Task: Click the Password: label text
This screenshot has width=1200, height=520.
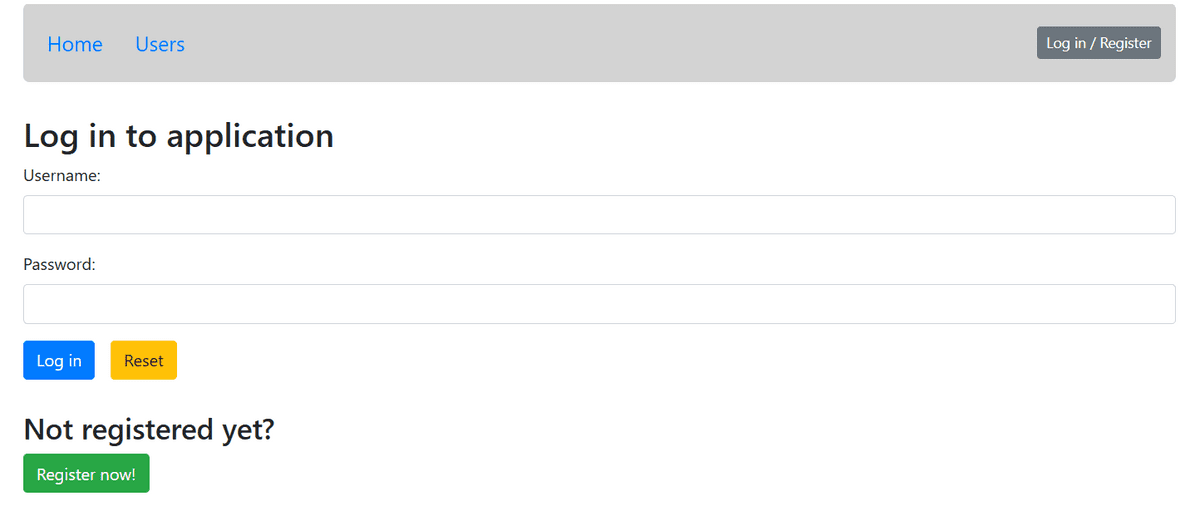Action: [59, 265]
